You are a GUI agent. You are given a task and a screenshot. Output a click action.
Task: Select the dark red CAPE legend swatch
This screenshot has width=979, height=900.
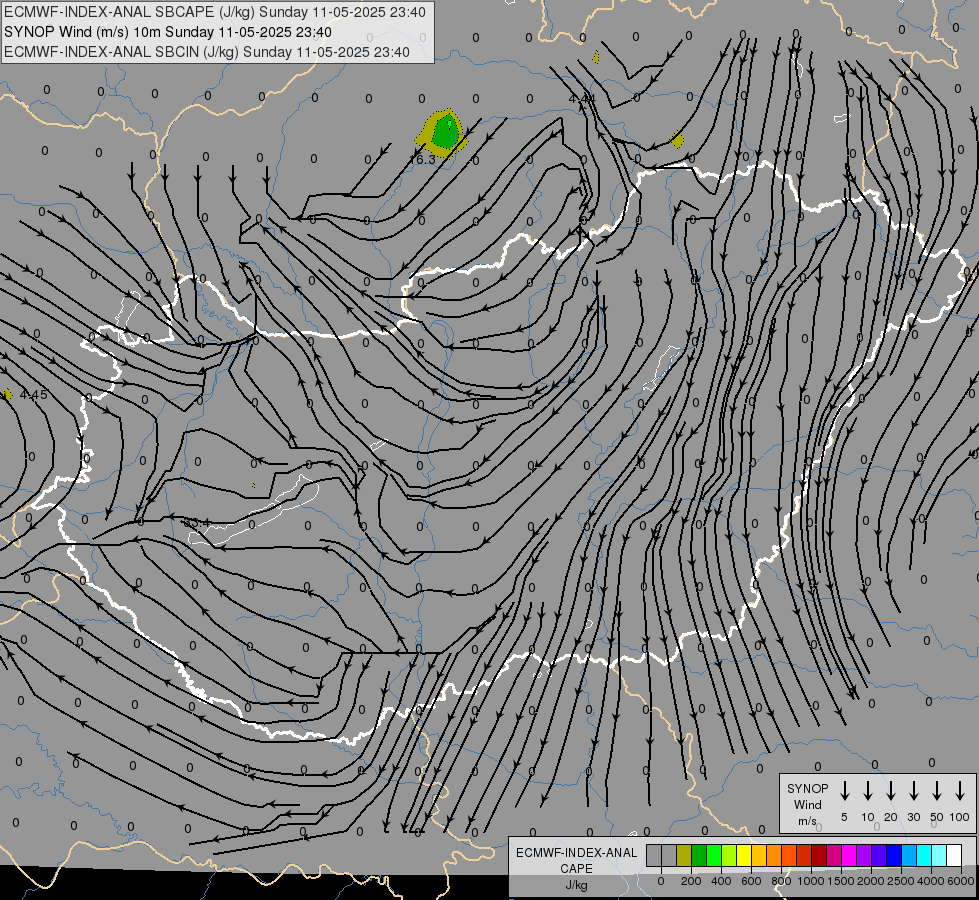coord(819,855)
